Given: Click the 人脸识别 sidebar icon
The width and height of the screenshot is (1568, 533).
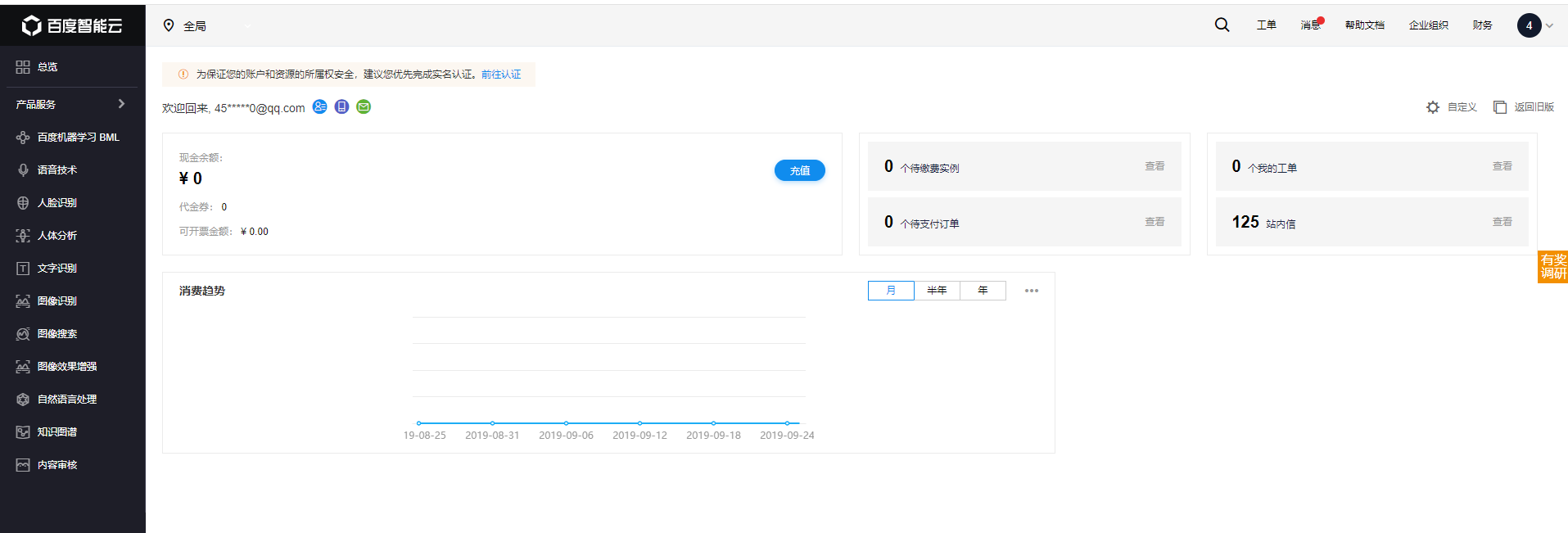Looking at the screenshot, I should 23,203.
